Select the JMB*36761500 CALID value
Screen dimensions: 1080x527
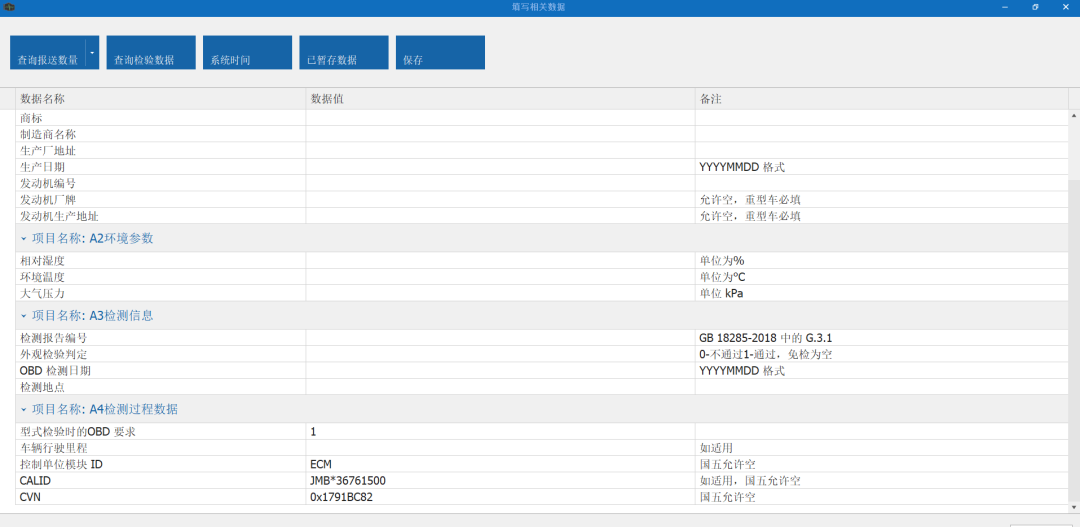coord(501,481)
